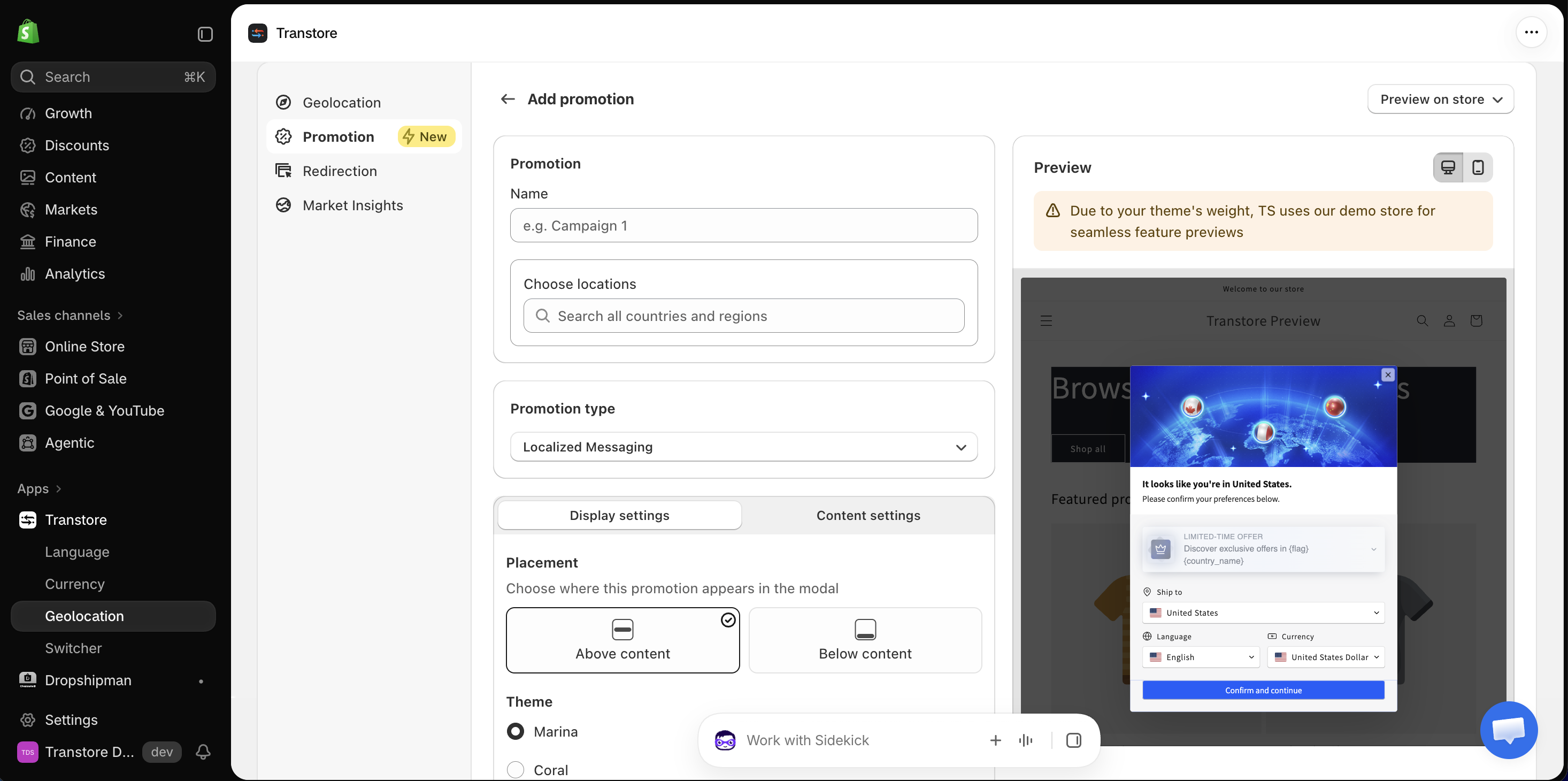Switch to the Display settings tab
Screen dimensions: 1568x781
coord(620,516)
